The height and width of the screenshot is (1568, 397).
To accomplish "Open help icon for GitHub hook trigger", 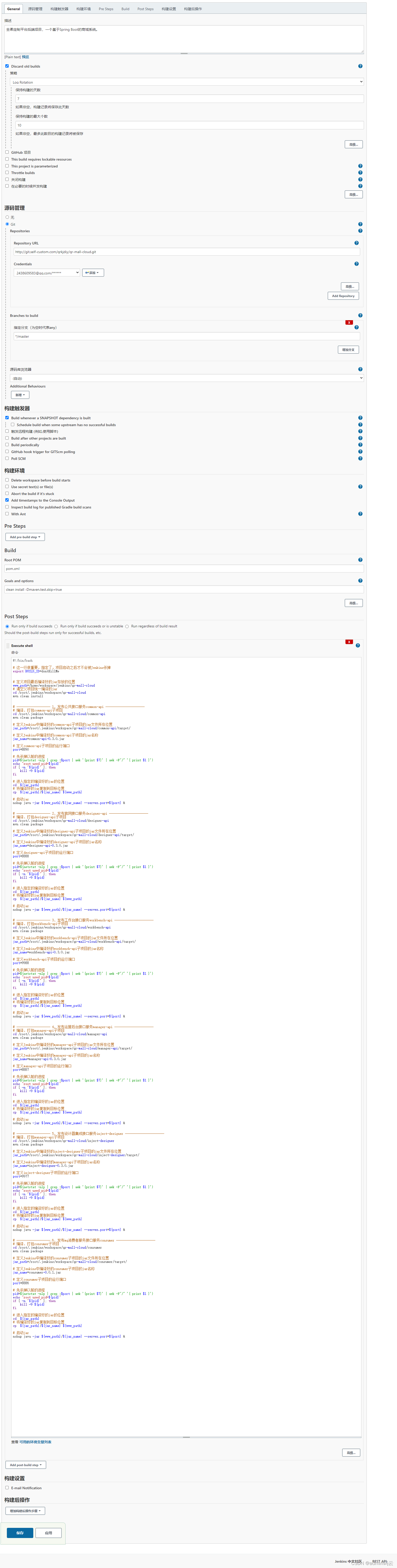I will point(360,452).
